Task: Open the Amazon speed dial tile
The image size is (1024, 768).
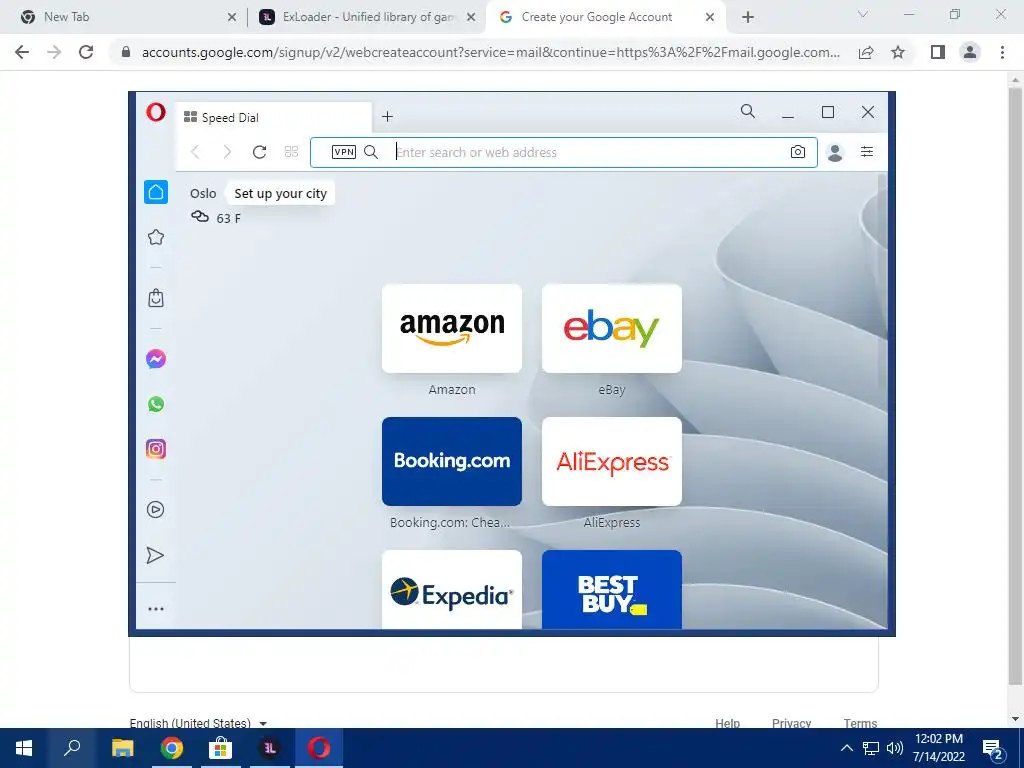Action: click(452, 328)
